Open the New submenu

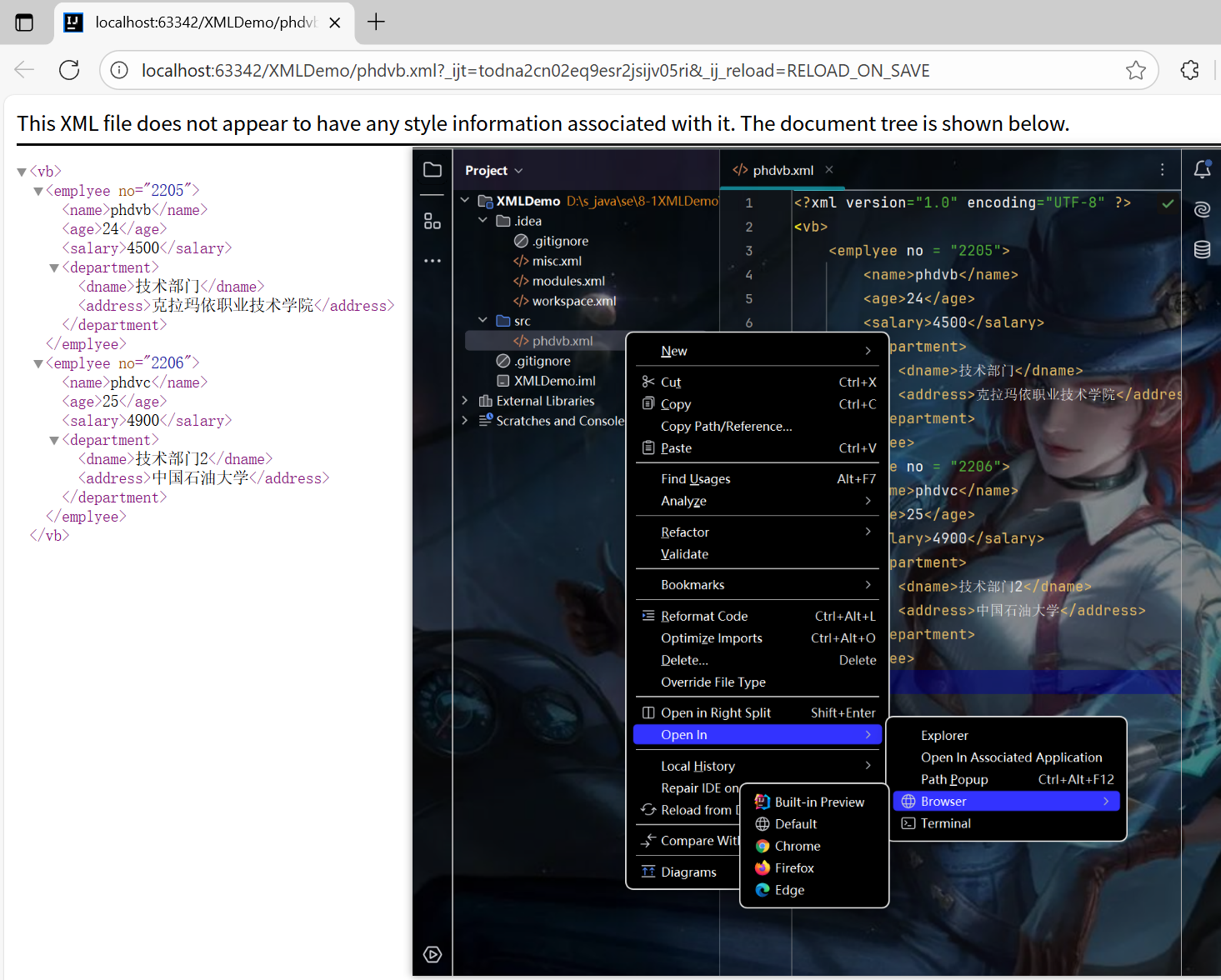[756, 351]
